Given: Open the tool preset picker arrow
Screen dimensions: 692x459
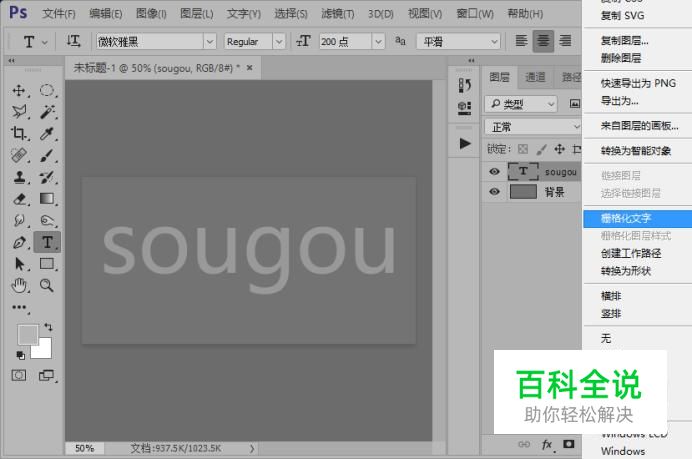Looking at the screenshot, I should pos(45,42).
